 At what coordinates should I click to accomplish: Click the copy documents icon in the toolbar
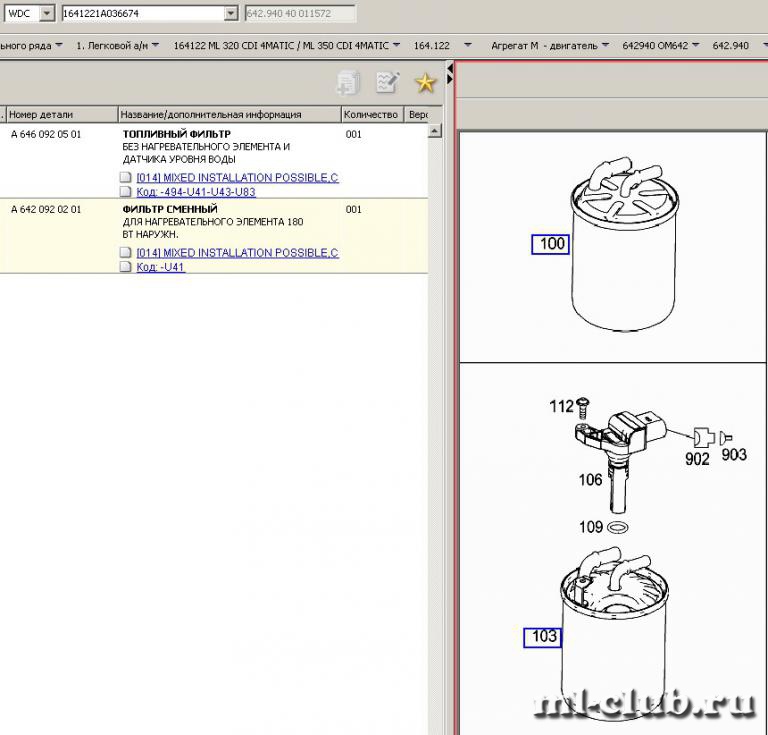click(348, 83)
